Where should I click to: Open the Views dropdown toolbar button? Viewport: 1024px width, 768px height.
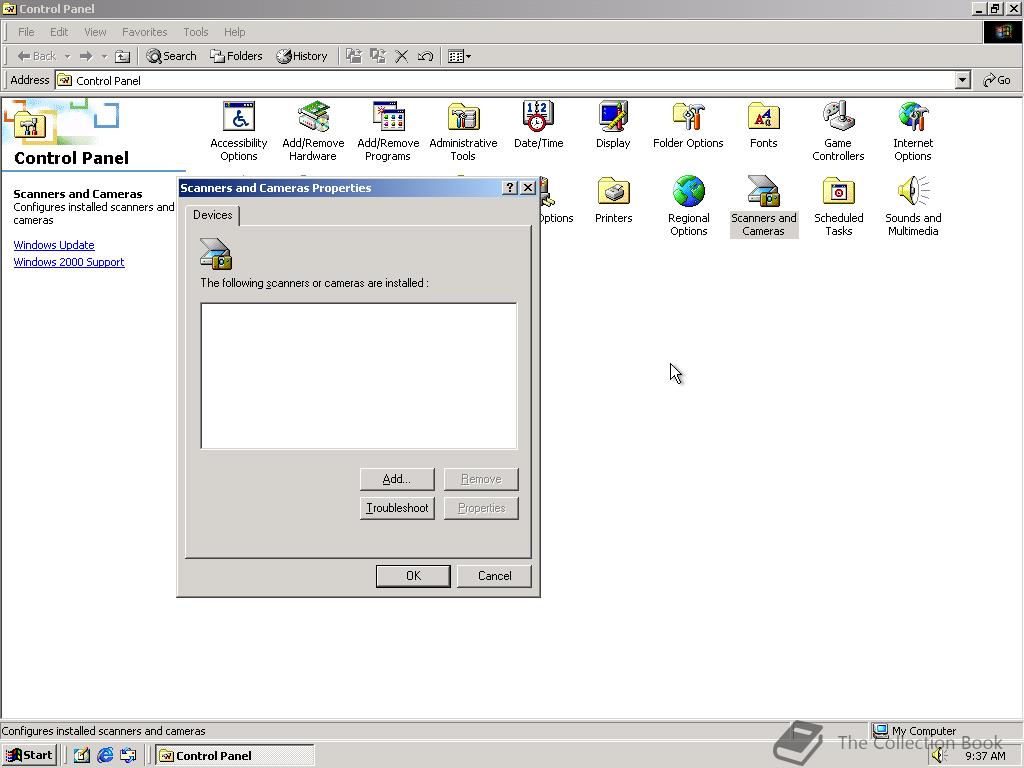[x=460, y=56]
